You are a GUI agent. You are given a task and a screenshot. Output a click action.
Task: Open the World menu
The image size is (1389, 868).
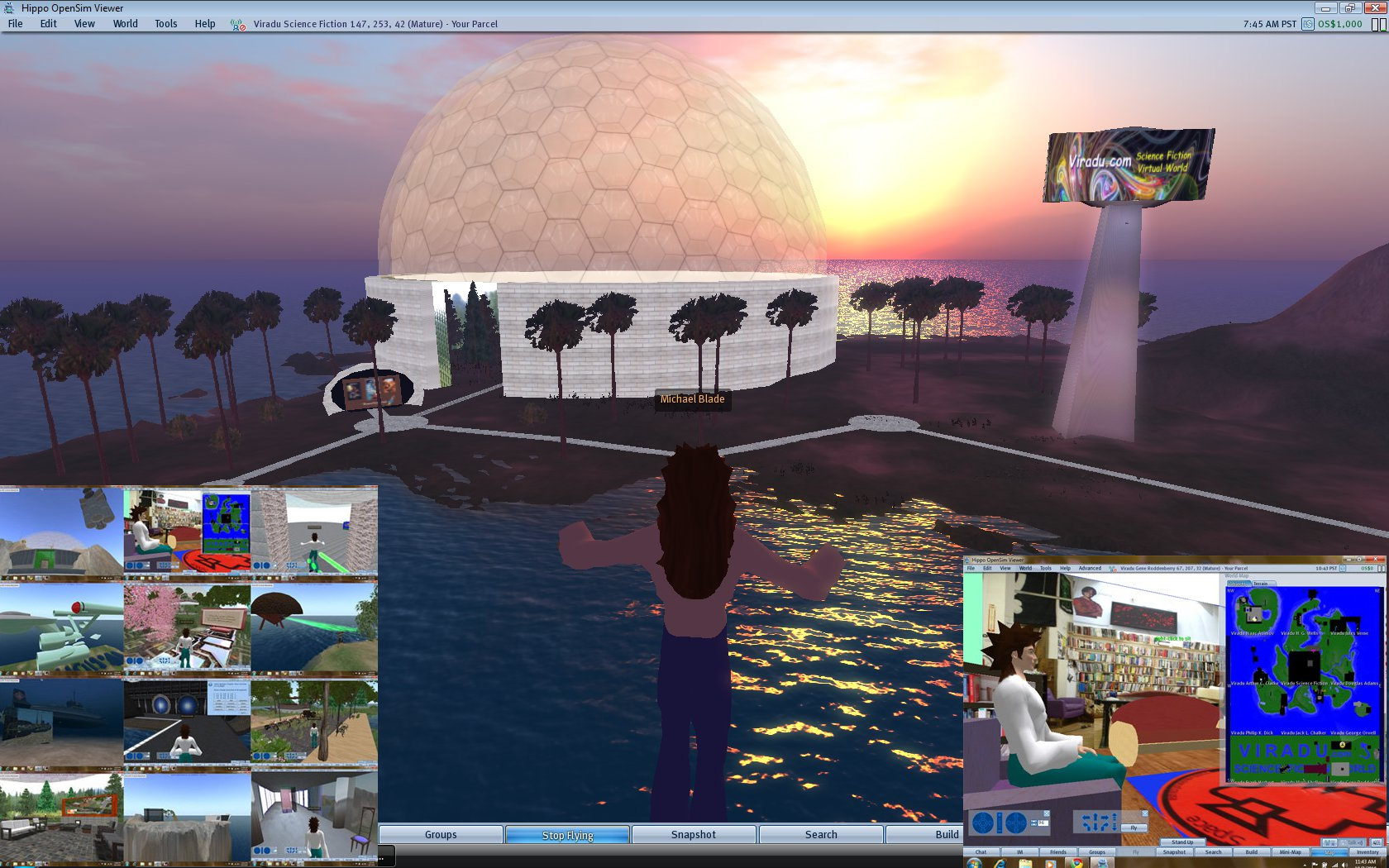125,24
